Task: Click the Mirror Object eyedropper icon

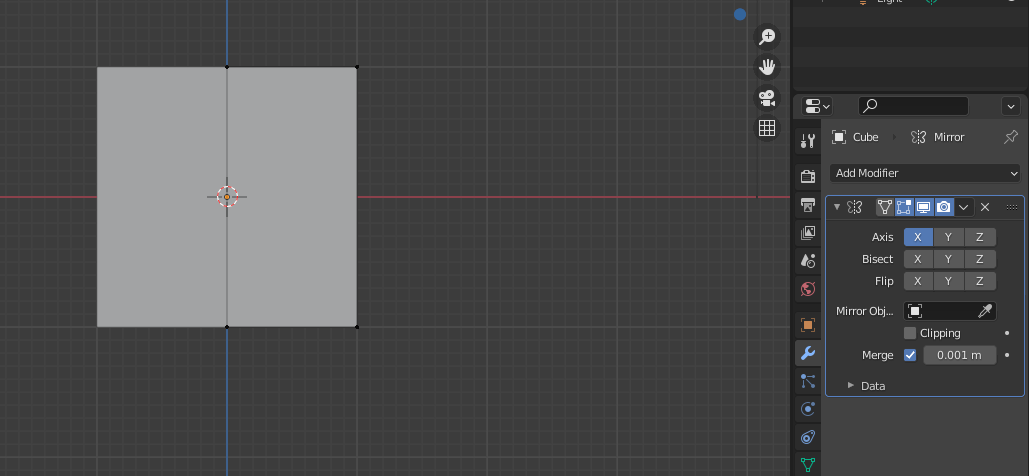Action: (x=984, y=311)
